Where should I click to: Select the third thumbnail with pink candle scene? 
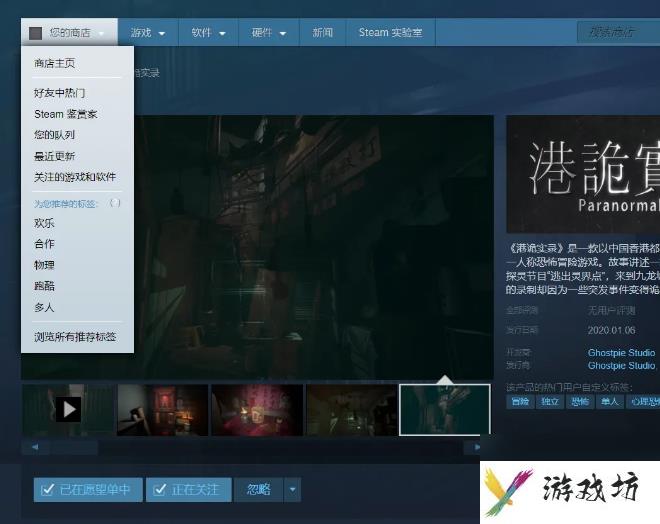[257, 410]
